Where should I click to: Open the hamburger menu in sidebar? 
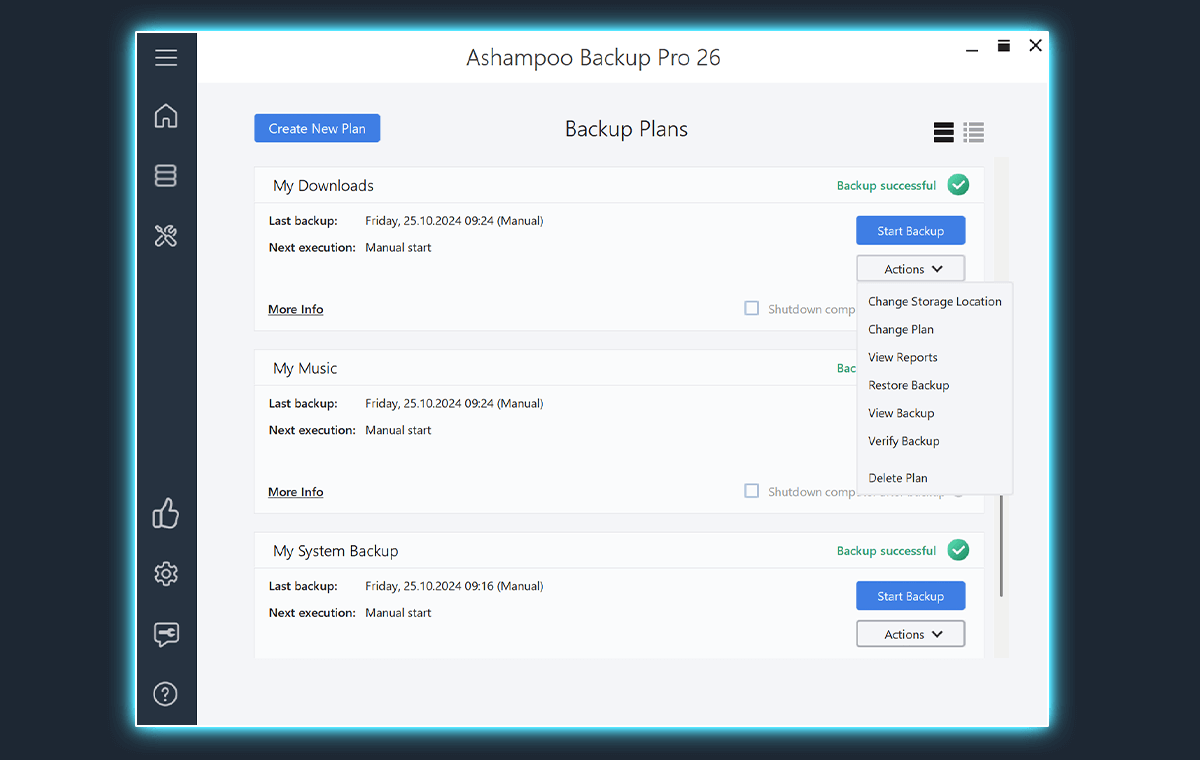(x=166, y=58)
